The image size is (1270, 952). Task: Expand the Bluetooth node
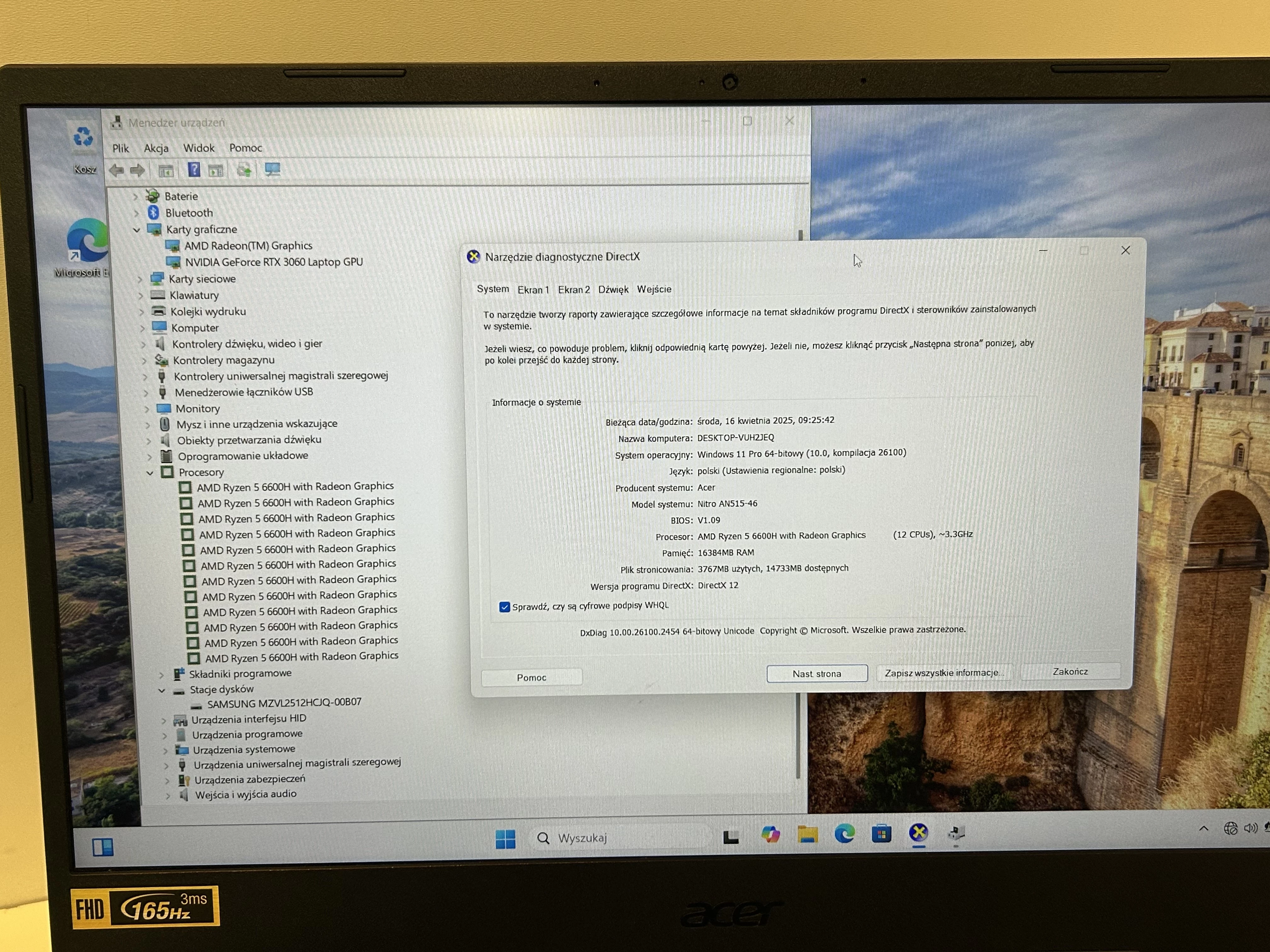(137, 213)
